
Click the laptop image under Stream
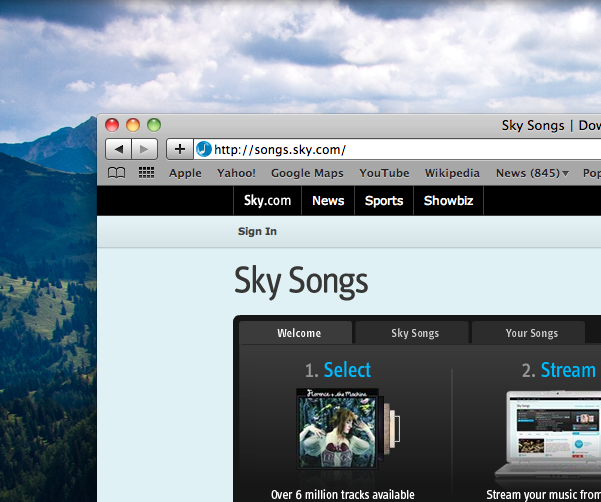(x=548, y=435)
